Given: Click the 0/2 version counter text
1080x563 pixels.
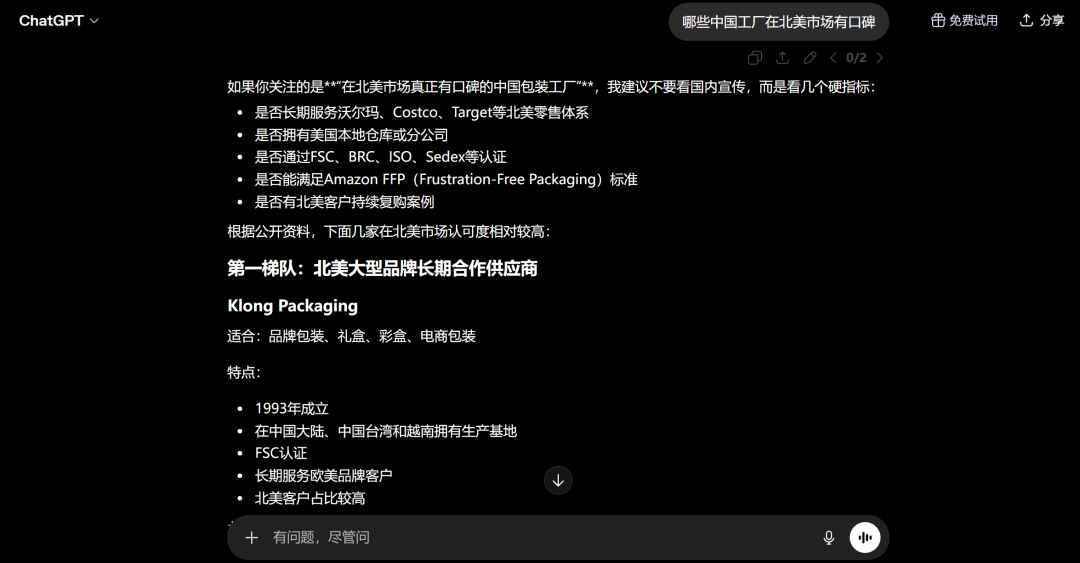Looking at the screenshot, I should 856,58.
